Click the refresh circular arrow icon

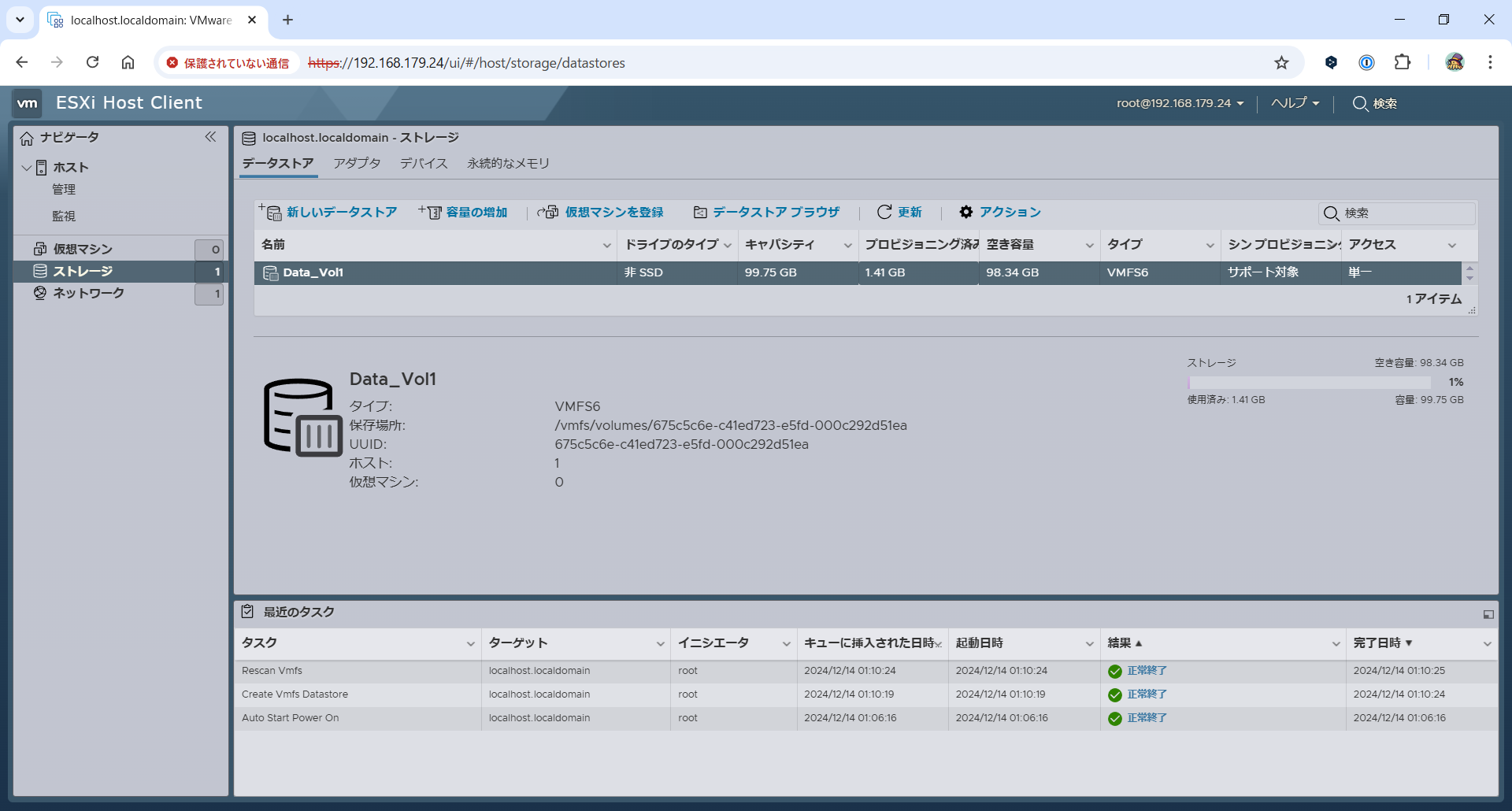(884, 212)
